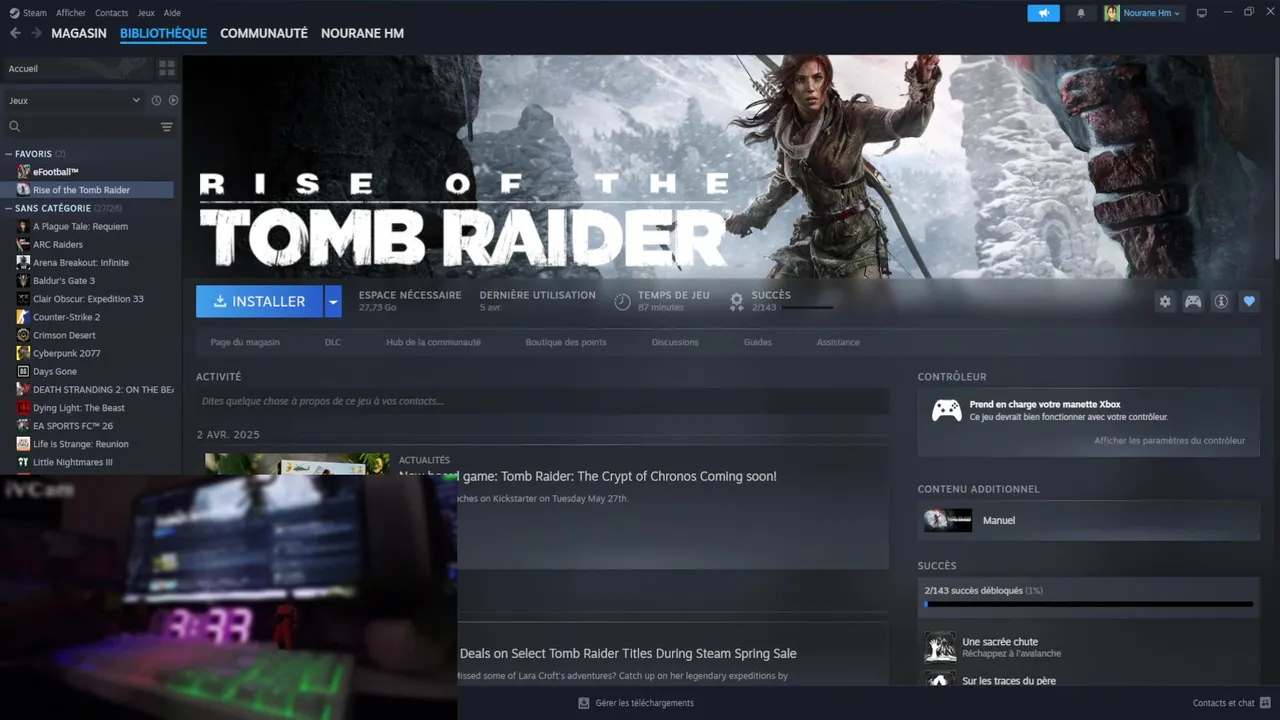Click Gérer les téléchargements
Image resolution: width=1280 pixels, height=720 pixels.
point(644,703)
